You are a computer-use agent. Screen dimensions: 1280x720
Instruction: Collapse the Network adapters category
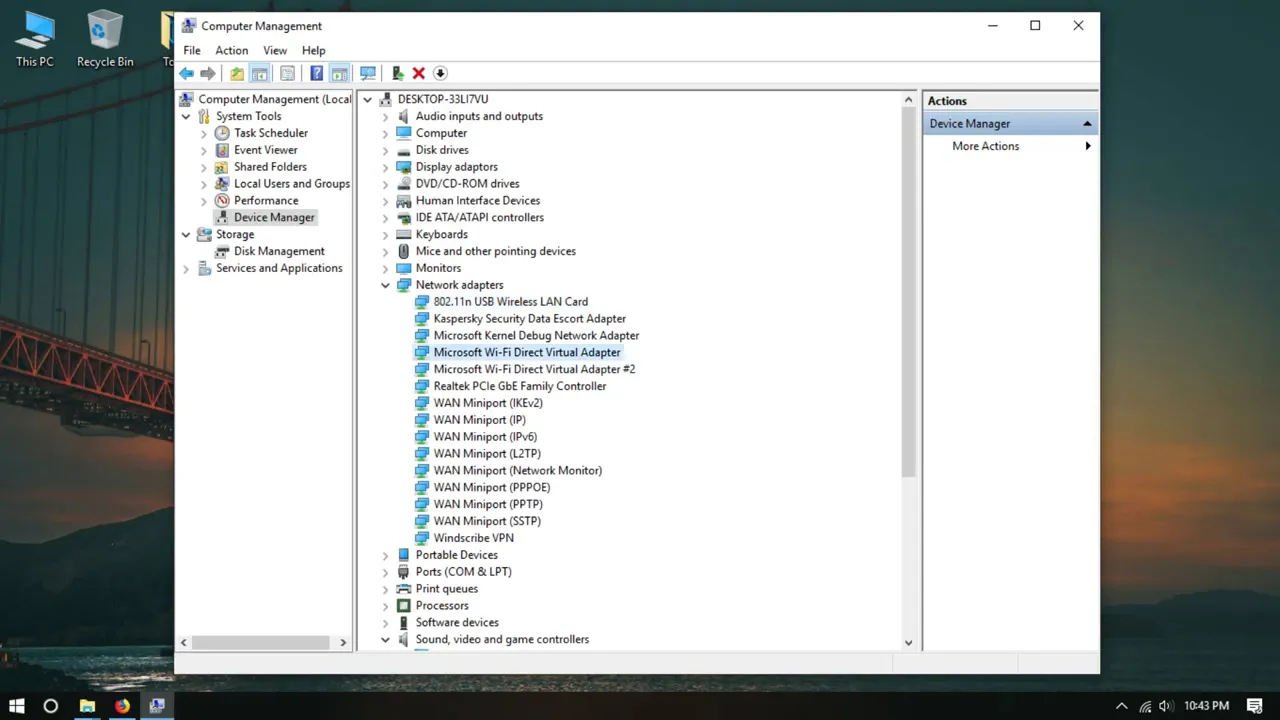click(386, 285)
